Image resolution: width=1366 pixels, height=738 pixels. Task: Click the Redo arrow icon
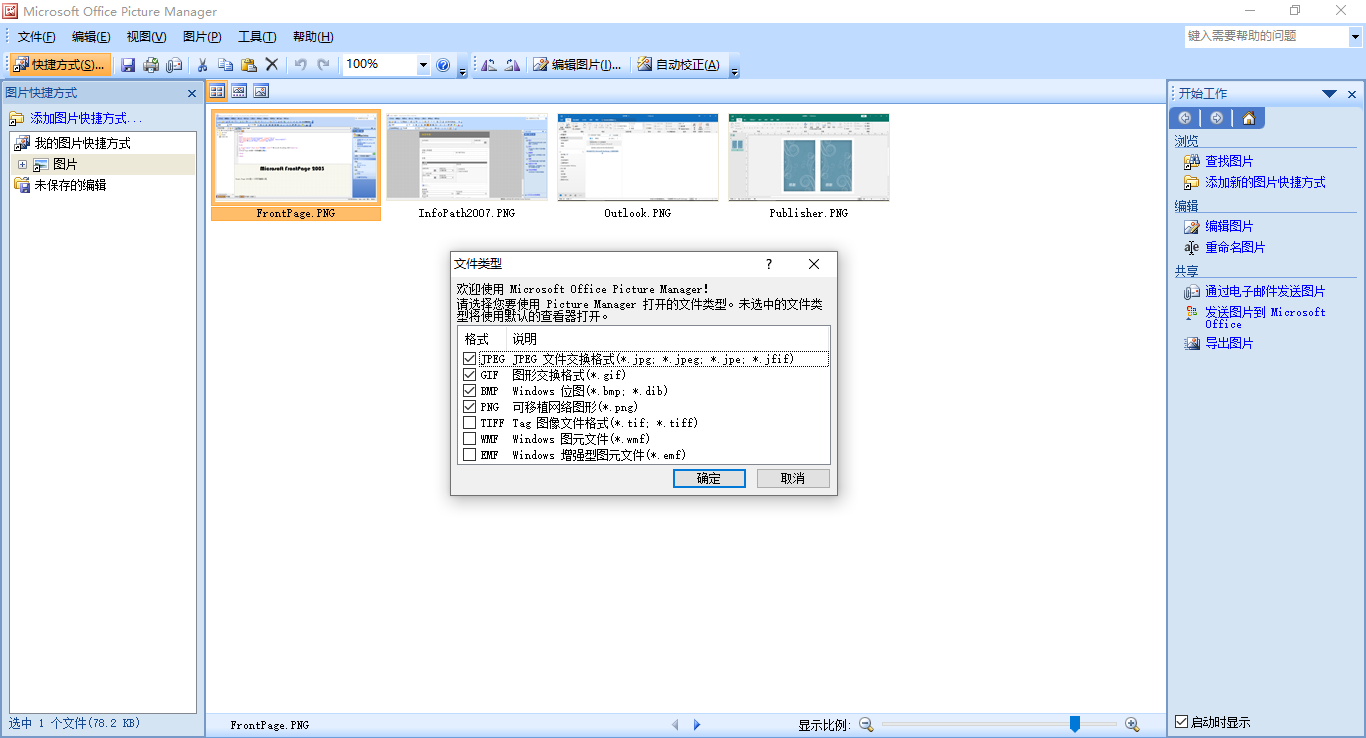point(323,65)
